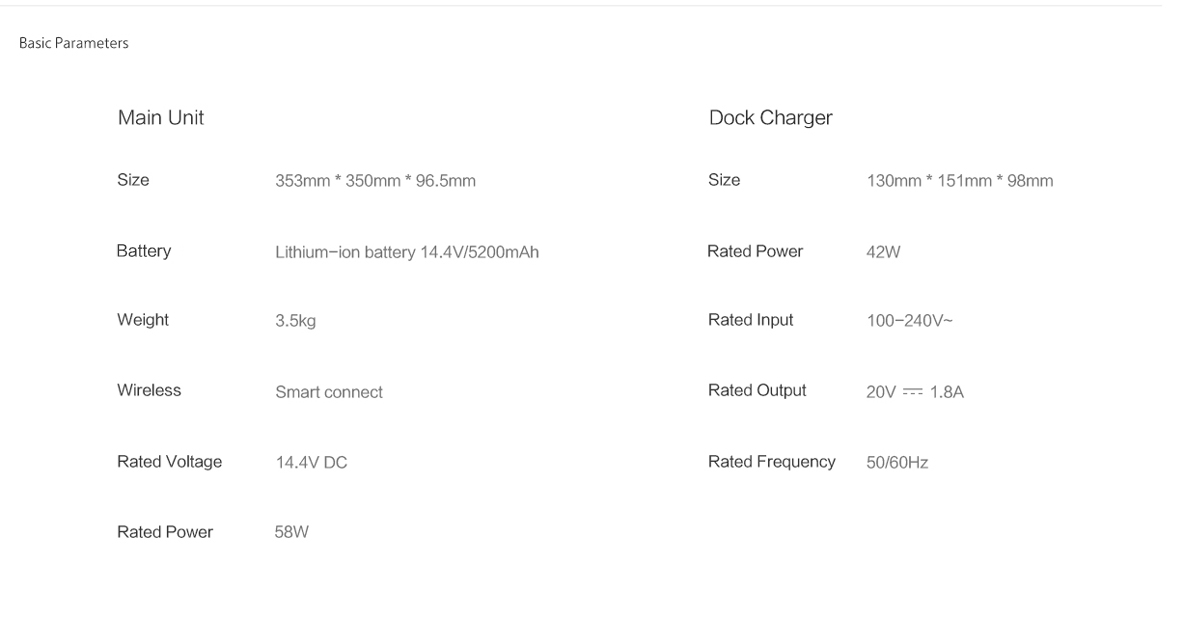
Task: Click the Rated Voltage label
Action: [169, 462]
